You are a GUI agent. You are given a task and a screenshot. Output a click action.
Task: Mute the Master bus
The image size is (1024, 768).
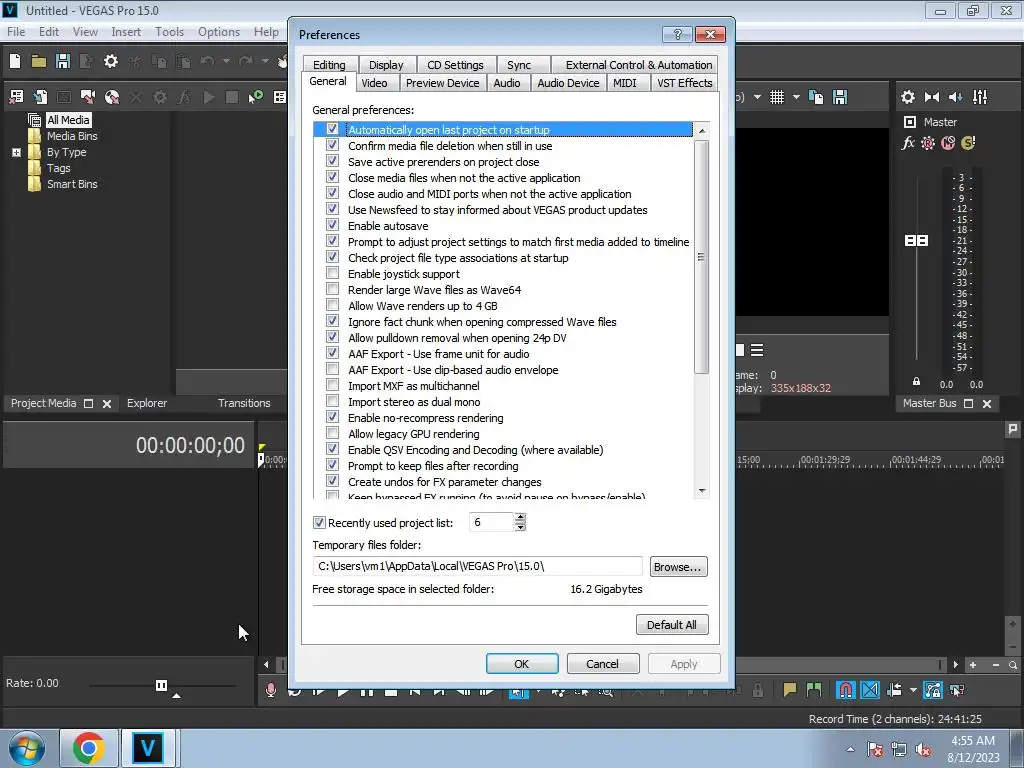[x=948, y=143]
